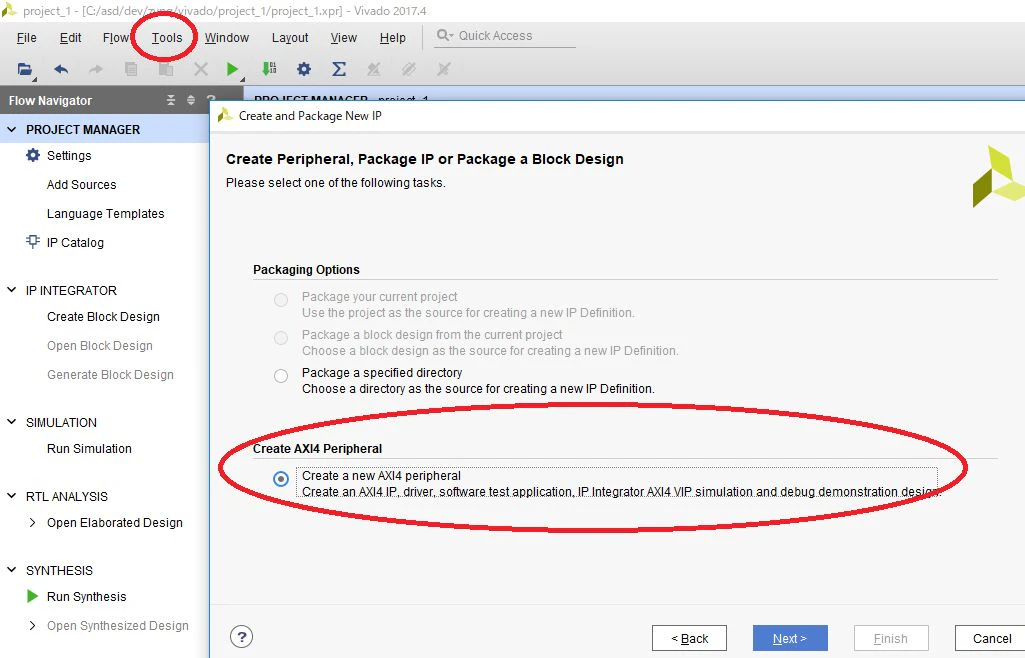Collapse the SYNTHESIS section

[x=12, y=570]
